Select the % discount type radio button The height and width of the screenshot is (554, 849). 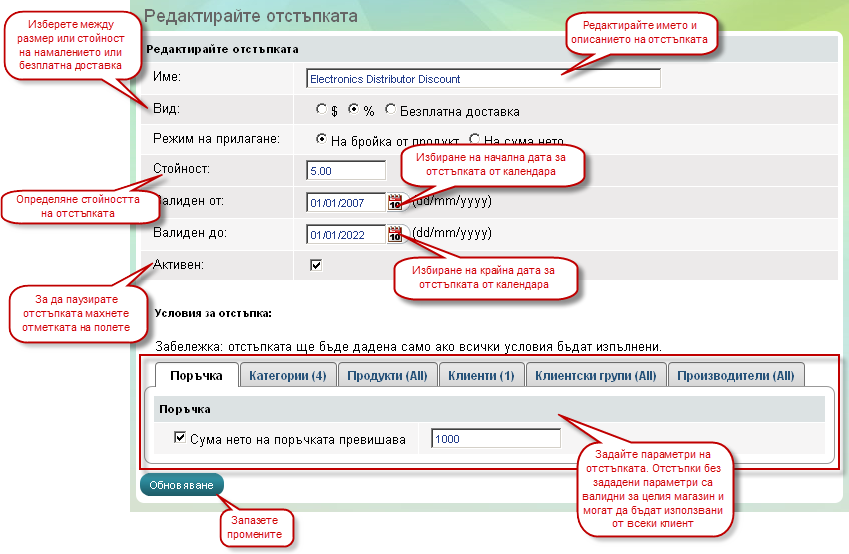[353, 111]
